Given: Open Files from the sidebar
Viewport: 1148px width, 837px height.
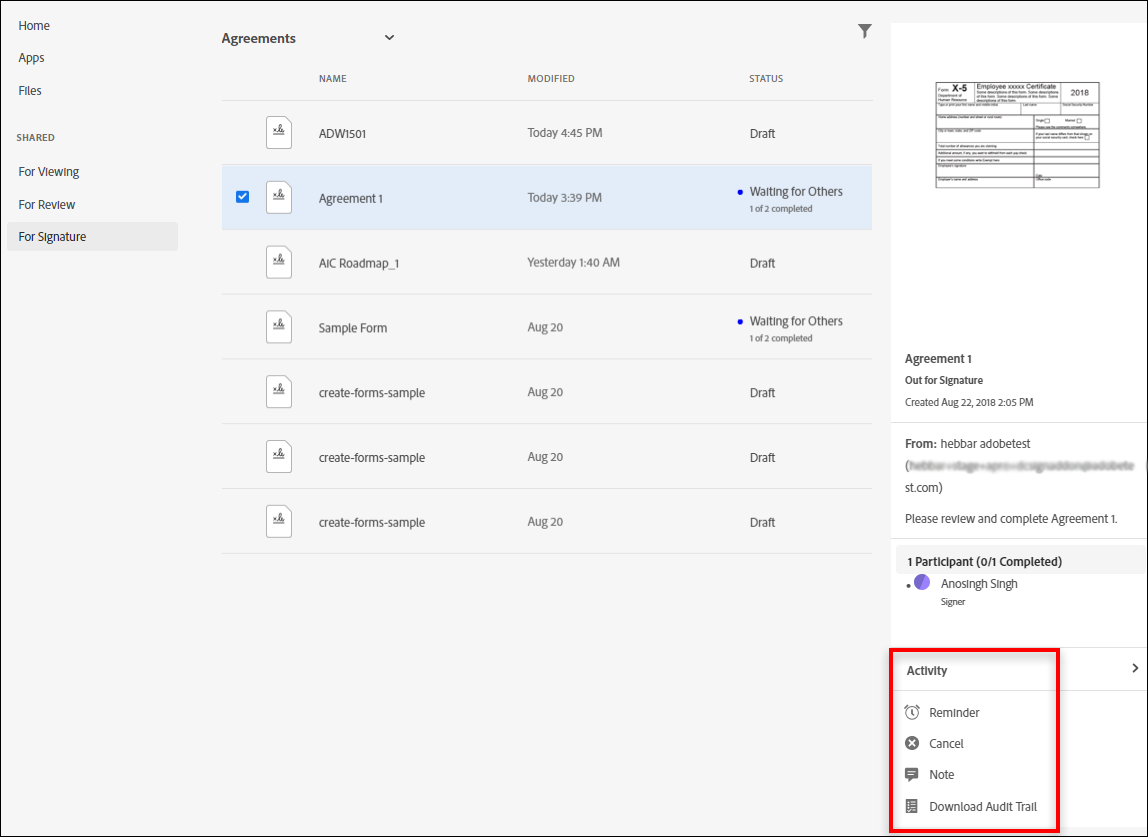Looking at the screenshot, I should (30, 90).
